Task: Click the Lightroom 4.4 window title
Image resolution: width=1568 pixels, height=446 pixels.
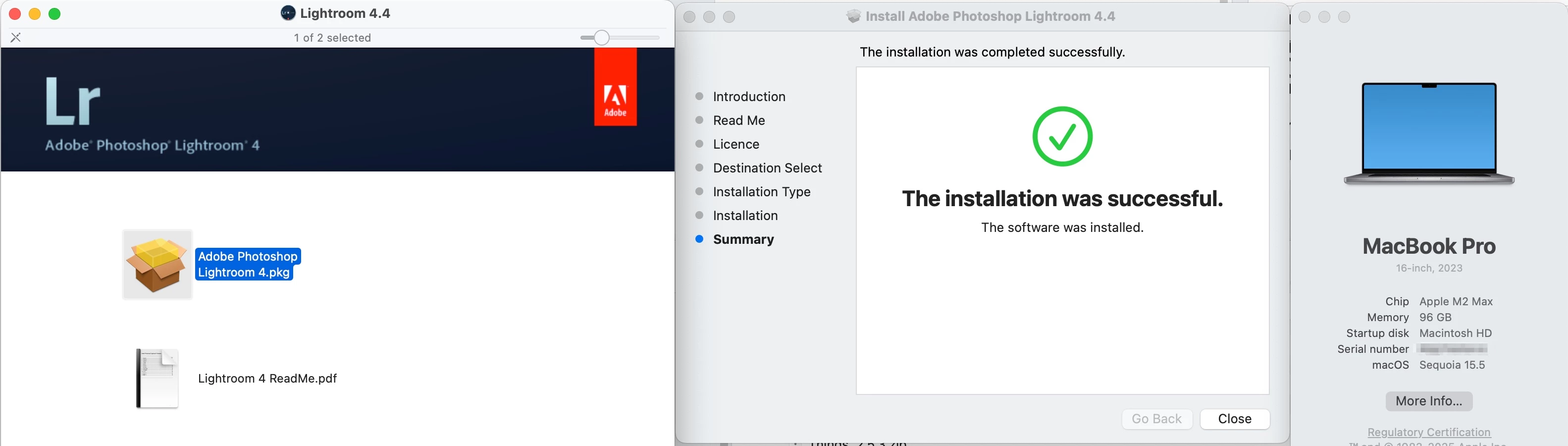Action: [345, 13]
